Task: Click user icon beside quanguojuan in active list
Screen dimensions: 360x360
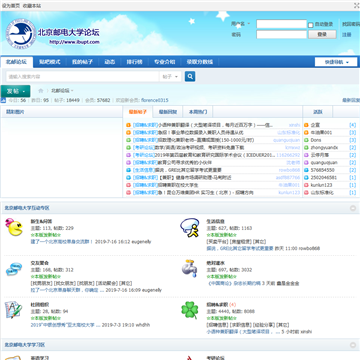Action: (306, 162)
